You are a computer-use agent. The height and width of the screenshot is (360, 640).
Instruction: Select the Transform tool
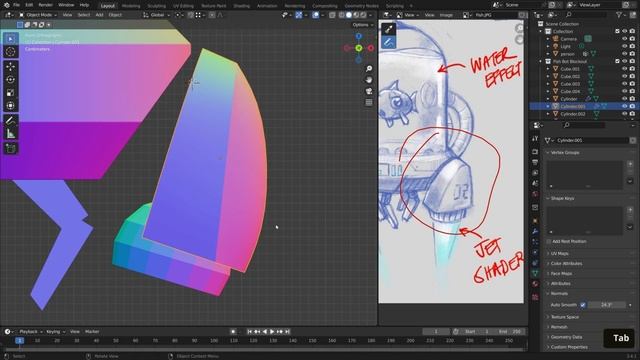pos(10,106)
